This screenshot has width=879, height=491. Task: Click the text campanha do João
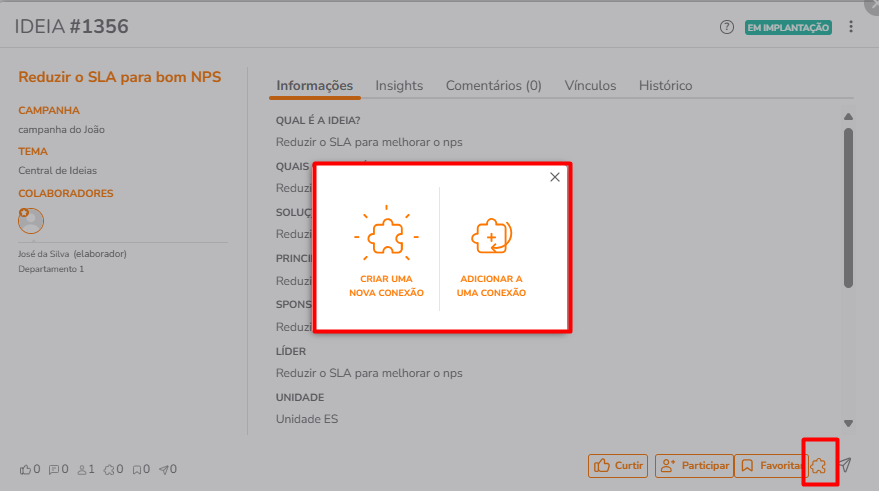pos(62,129)
